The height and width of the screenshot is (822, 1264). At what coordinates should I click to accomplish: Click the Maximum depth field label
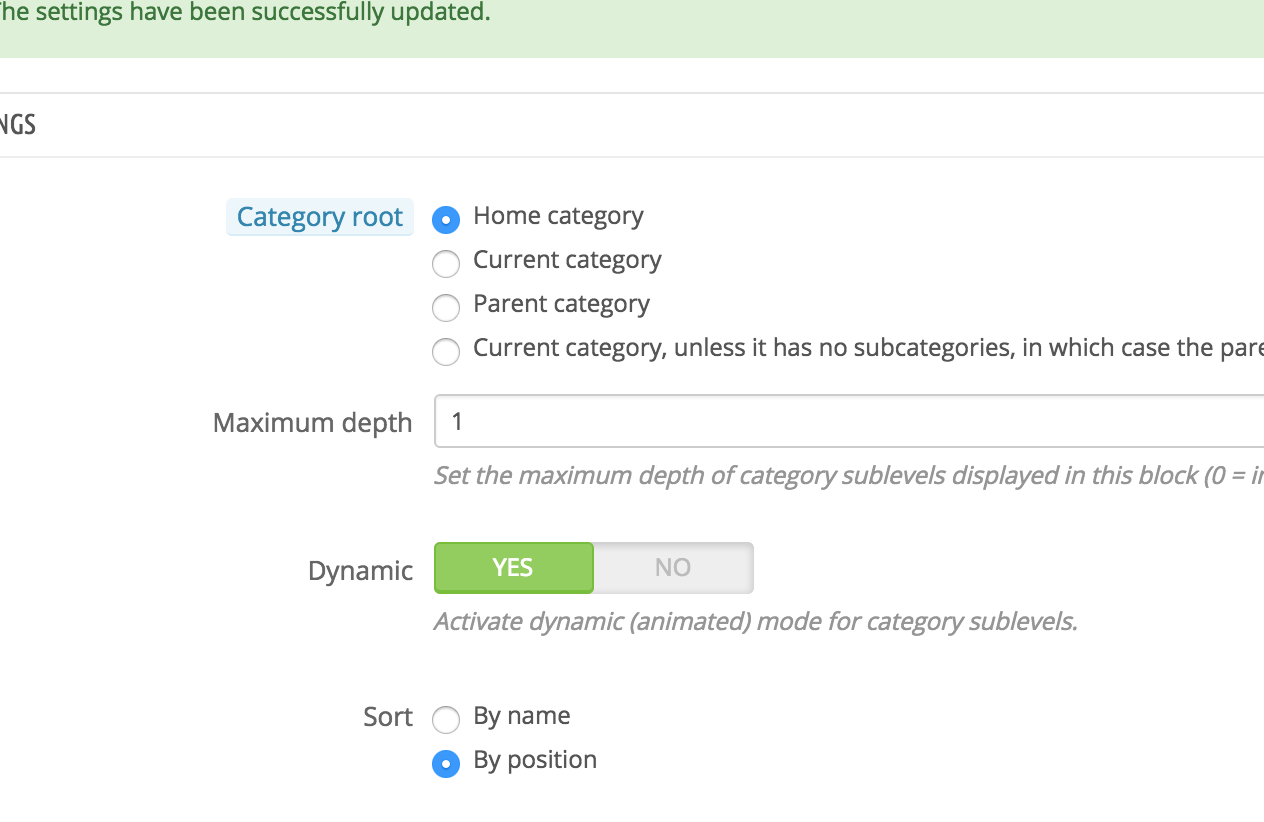coord(312,423)
